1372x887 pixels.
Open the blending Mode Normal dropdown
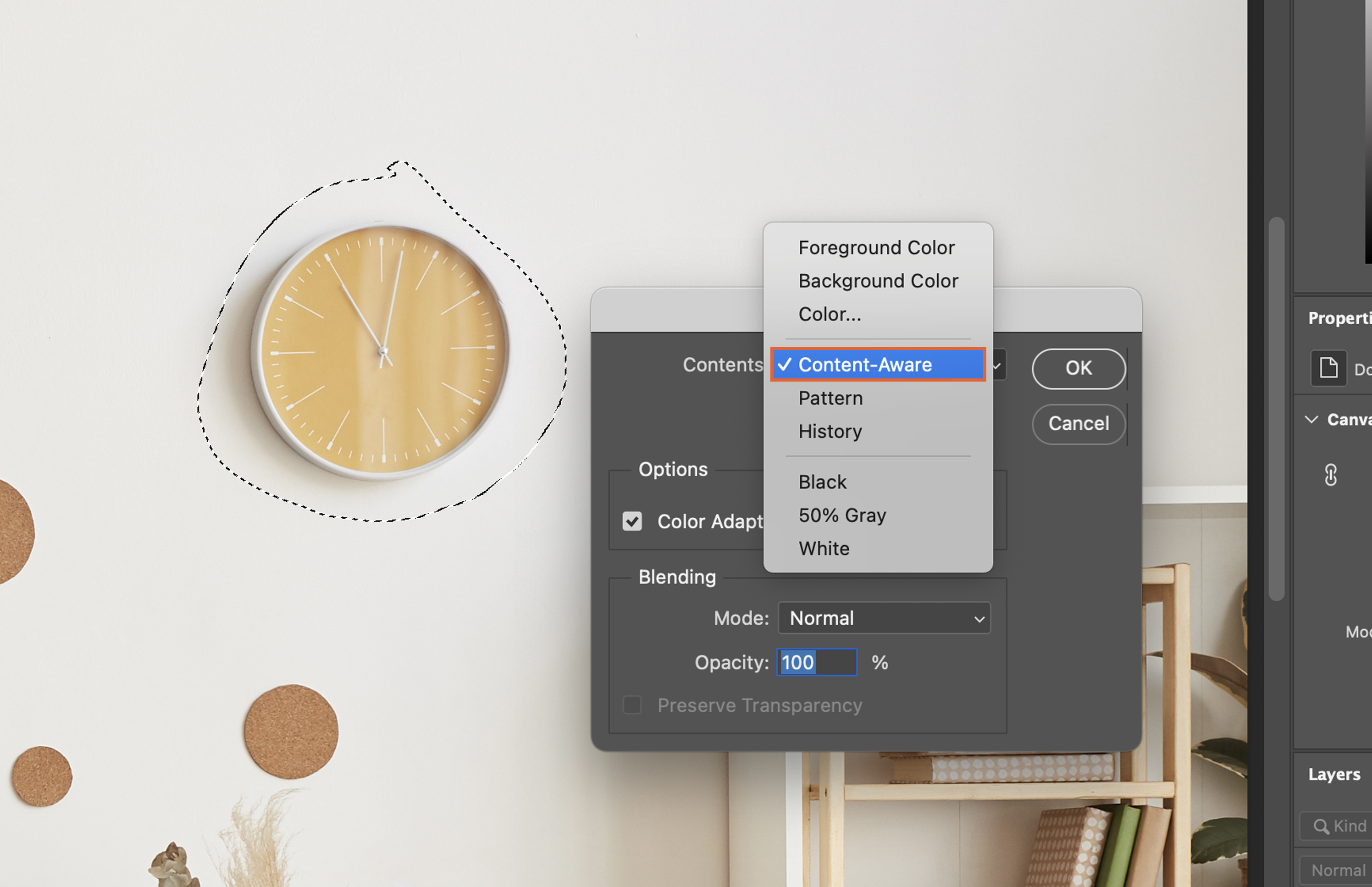[x=884, y=618]
